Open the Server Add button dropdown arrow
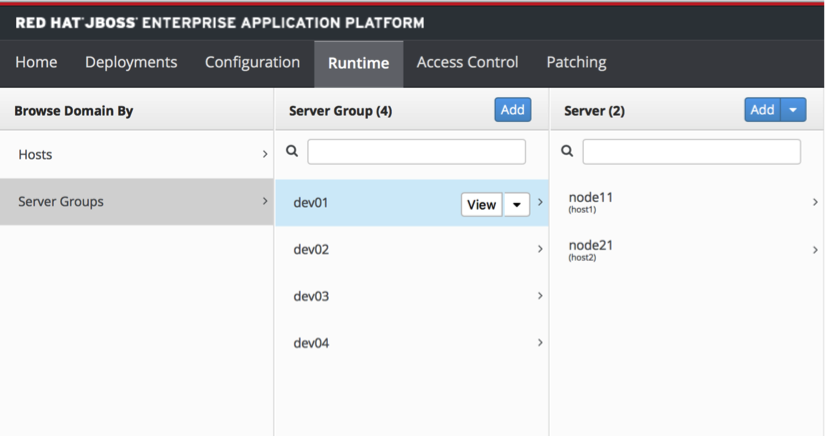The width and height of the screenshot is (825, 437). pos(794,110)
